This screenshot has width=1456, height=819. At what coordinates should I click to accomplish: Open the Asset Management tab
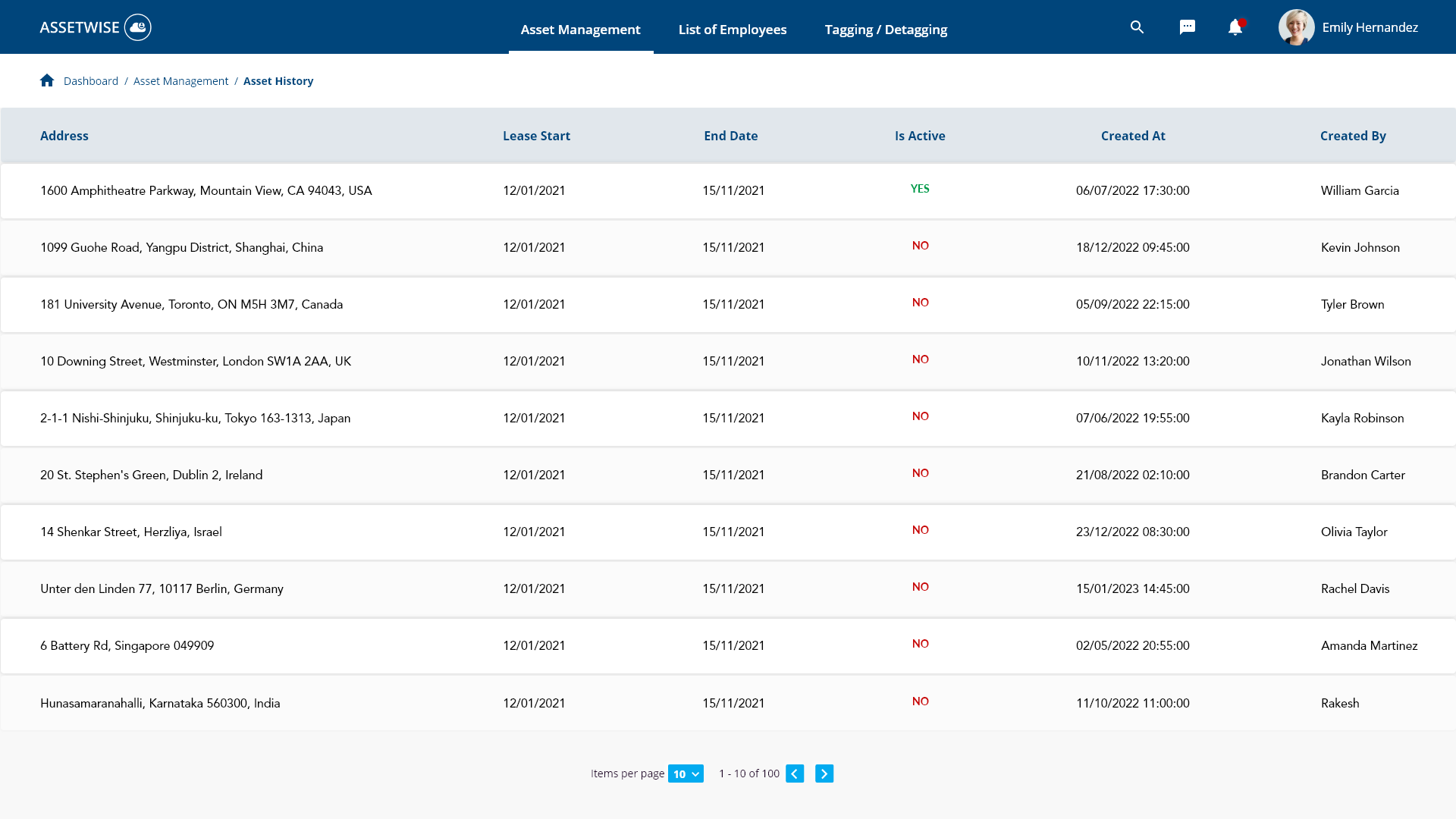tap(580, 30)
